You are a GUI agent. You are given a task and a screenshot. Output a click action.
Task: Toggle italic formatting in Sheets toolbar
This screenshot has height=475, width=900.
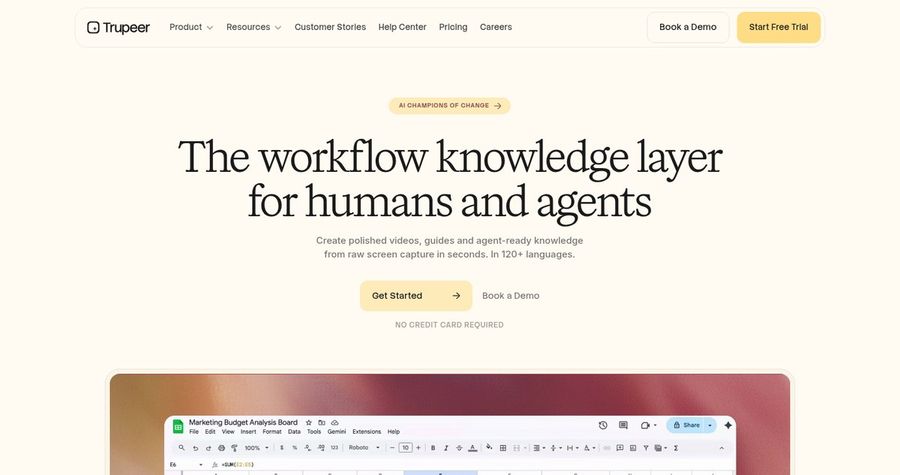tap(446, 448)
